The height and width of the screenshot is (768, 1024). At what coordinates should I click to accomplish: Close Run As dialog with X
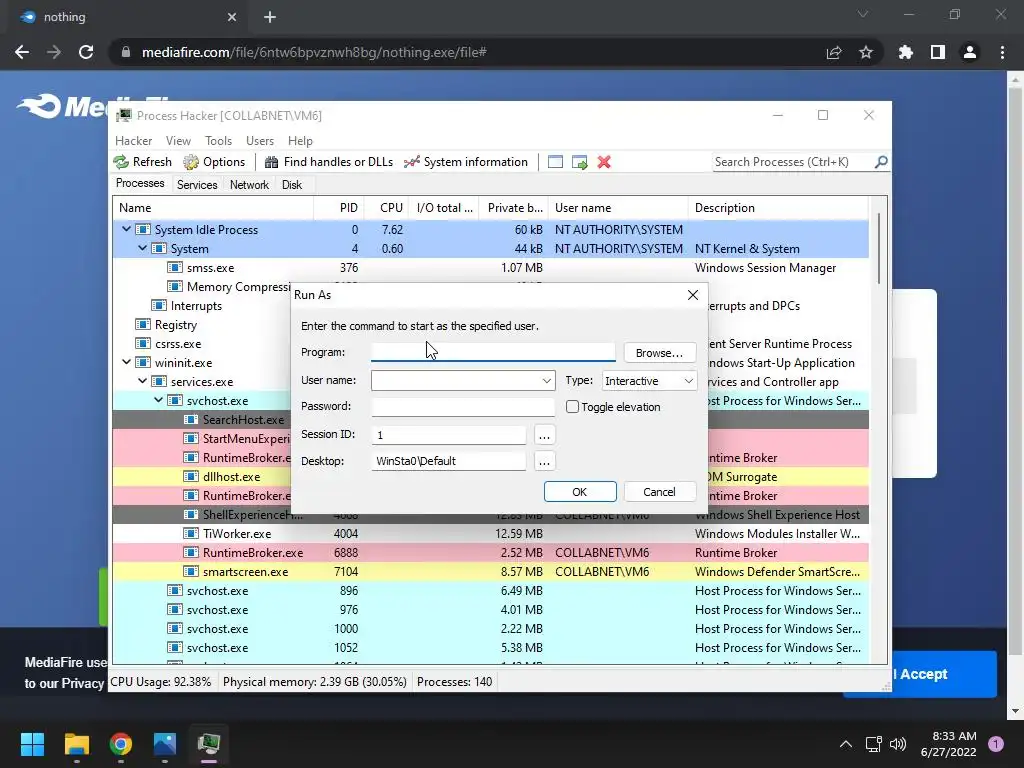point(693,295)
